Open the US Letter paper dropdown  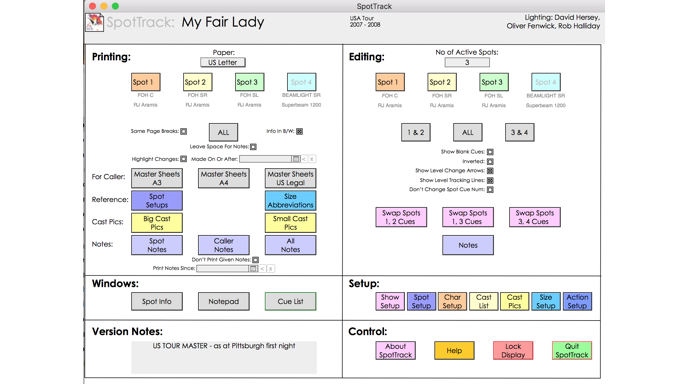pos(222,62)
